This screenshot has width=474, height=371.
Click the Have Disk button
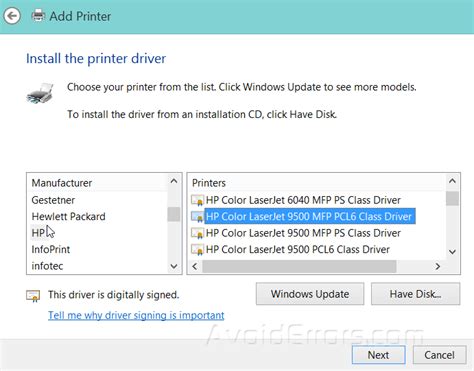coord(416,294)
